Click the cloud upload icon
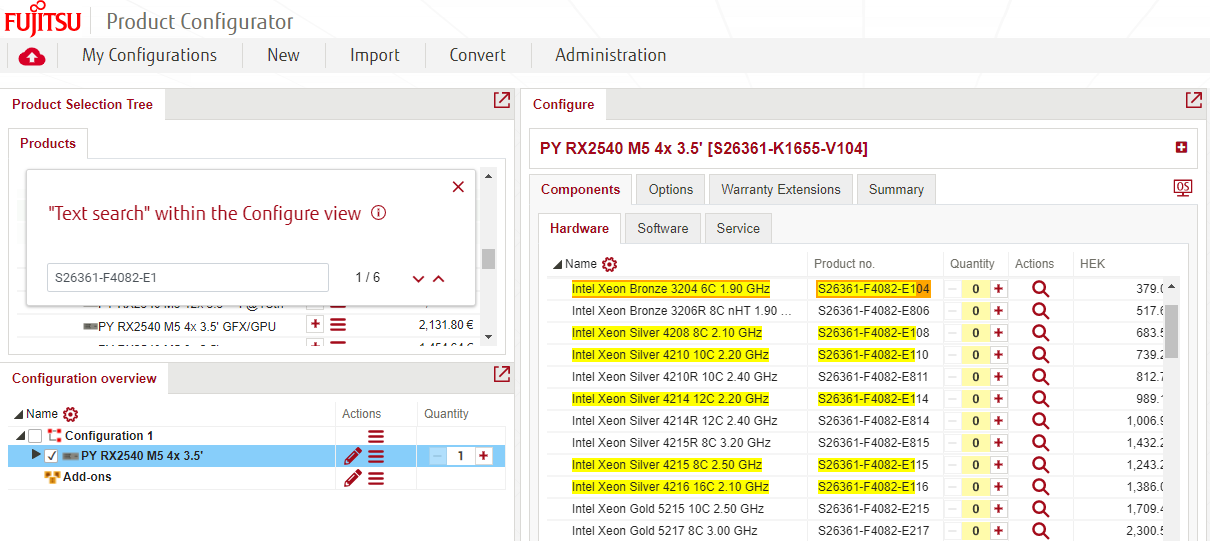Viewport: 1210px width, 541px height. tap(32, 57)
